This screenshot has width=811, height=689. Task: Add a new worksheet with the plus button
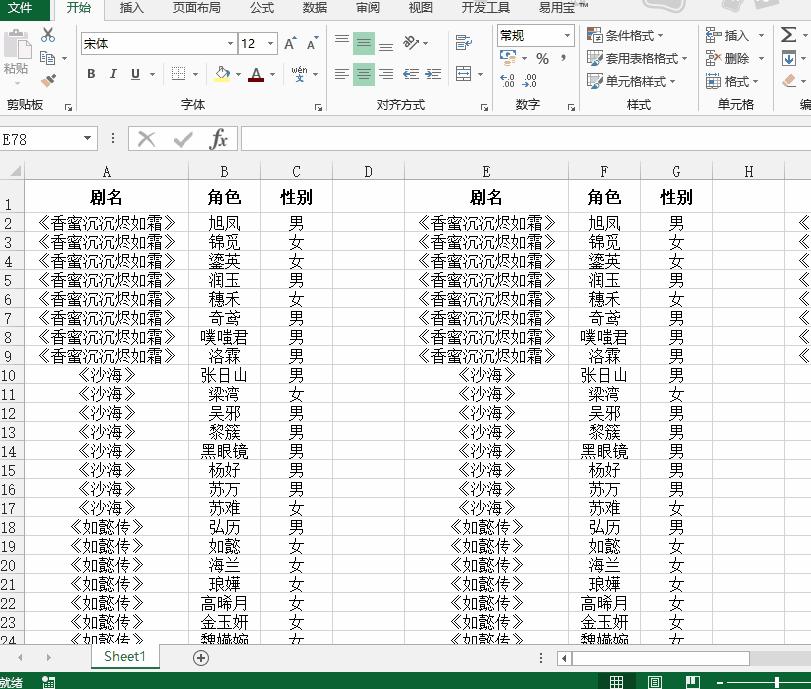[200, 658]
